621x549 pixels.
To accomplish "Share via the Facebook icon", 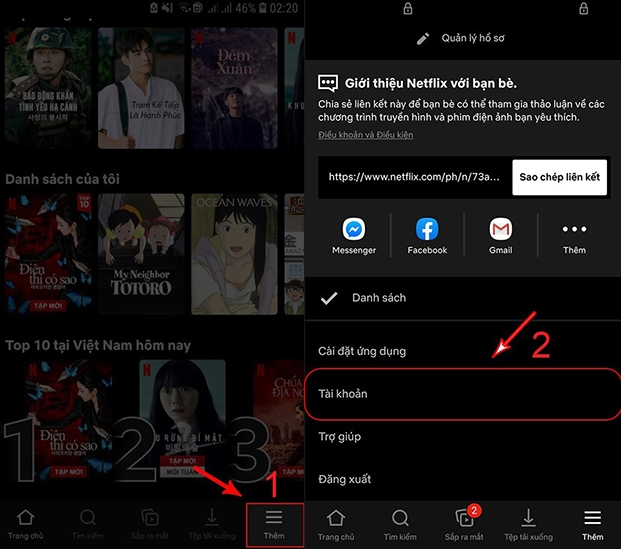I will tap(427, 229).
